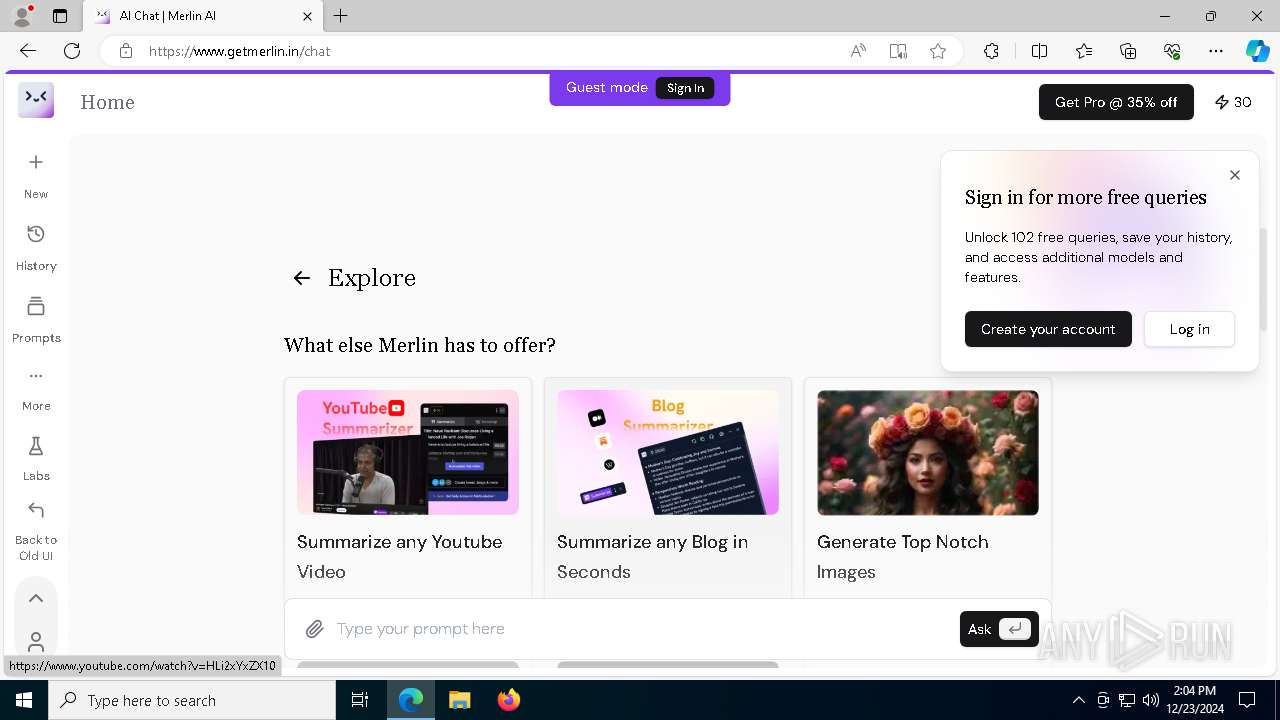Click 'Summarize any Youtube Video' title
Image resolution: width=1280 pixels, height=720 pixels.
(400, 556)
